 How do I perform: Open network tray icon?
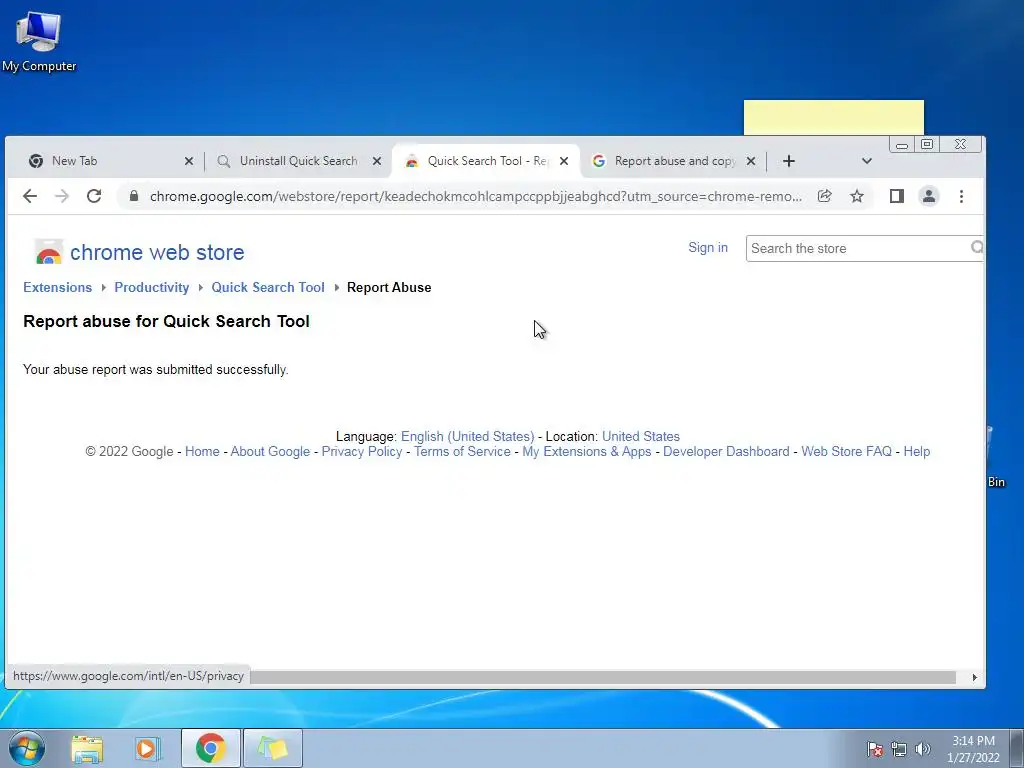(899, 749)
